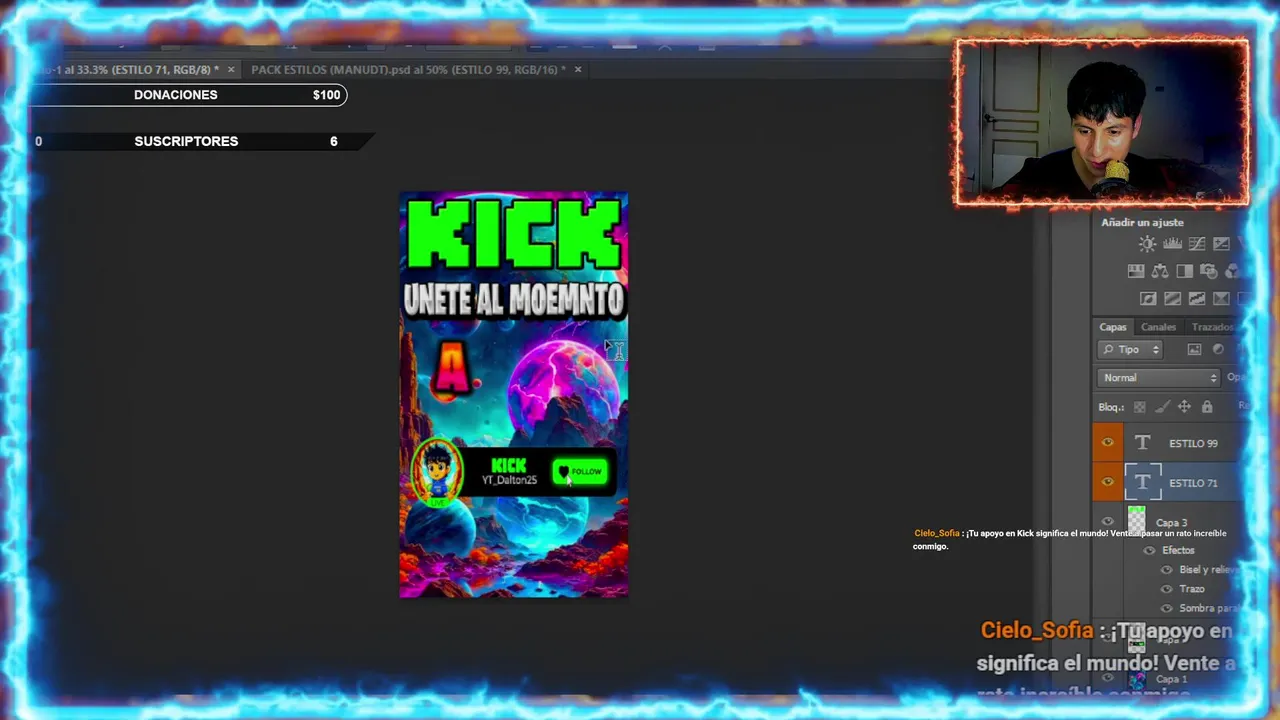Hide the ESTILO 71 layer
The width and height of the screenshot is (1280, 720).
point(1107,482)
